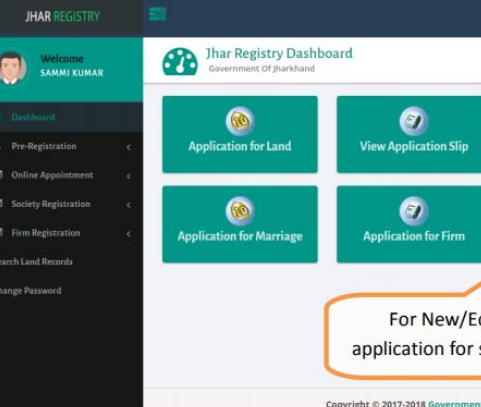The width and height of the screenshot is (481, 407).
Task: Click the document icon on Application for Firm
Action: pyautogui.click(x=414, y=211)
